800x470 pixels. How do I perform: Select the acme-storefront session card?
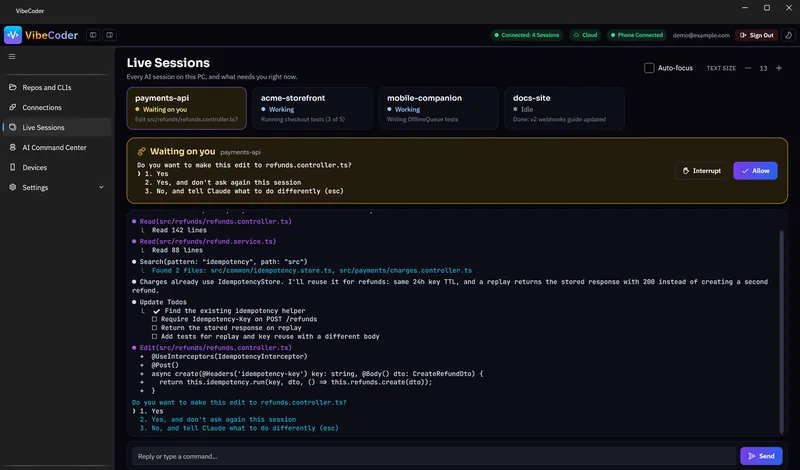click(x=313, y=108)
